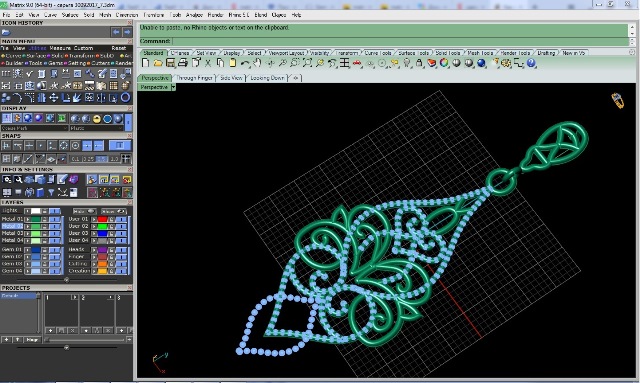Click the Merge button in Projects panel
640x383 pixels.
point(32,340)
